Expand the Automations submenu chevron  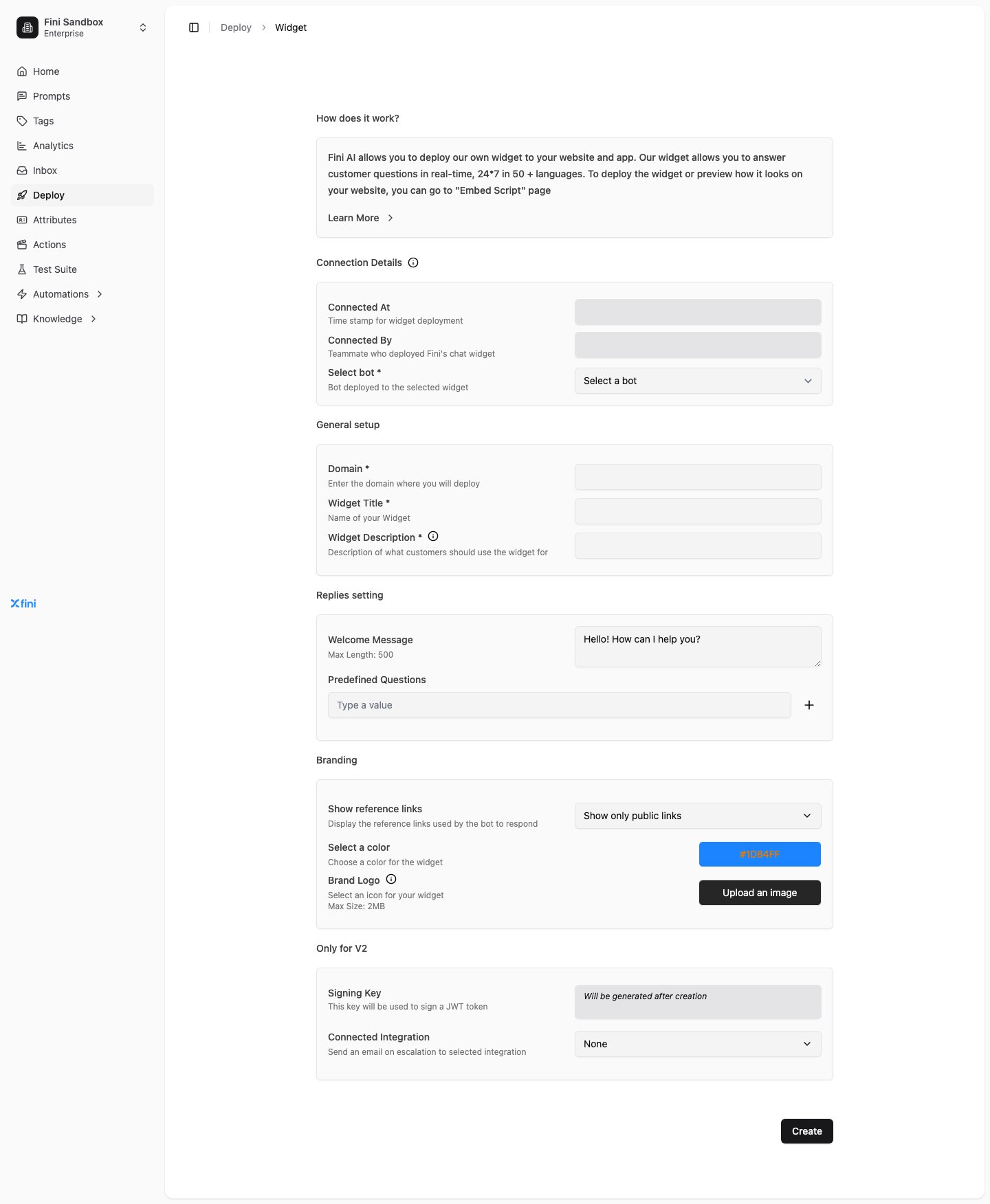point(100,294)
